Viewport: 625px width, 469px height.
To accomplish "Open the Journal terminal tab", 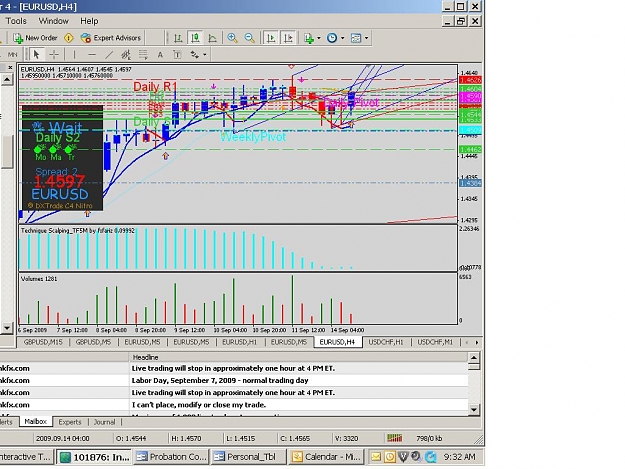I will [104, 422].
